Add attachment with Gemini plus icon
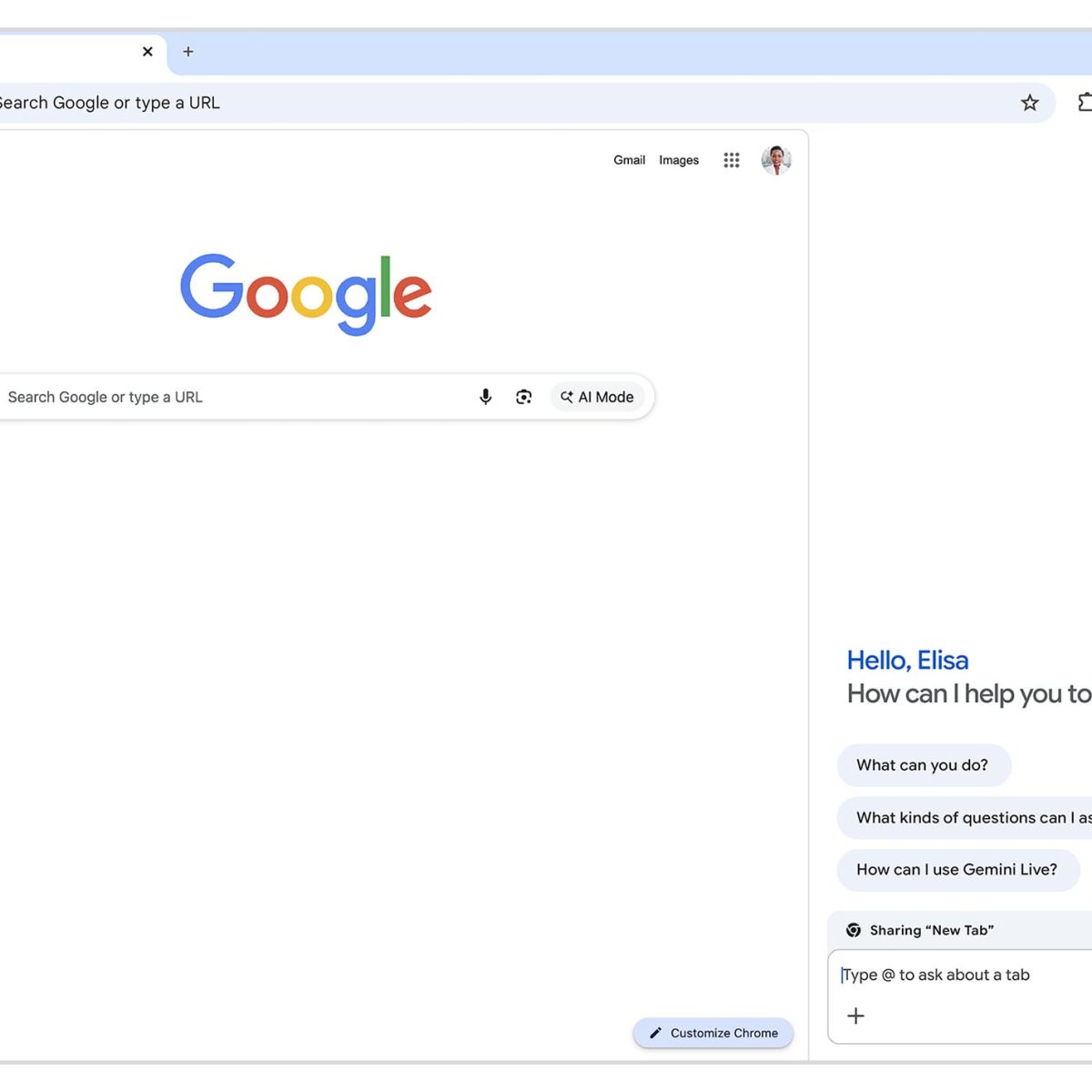This screenshot has height=1092, width=1092. (x=856, y=1016)
